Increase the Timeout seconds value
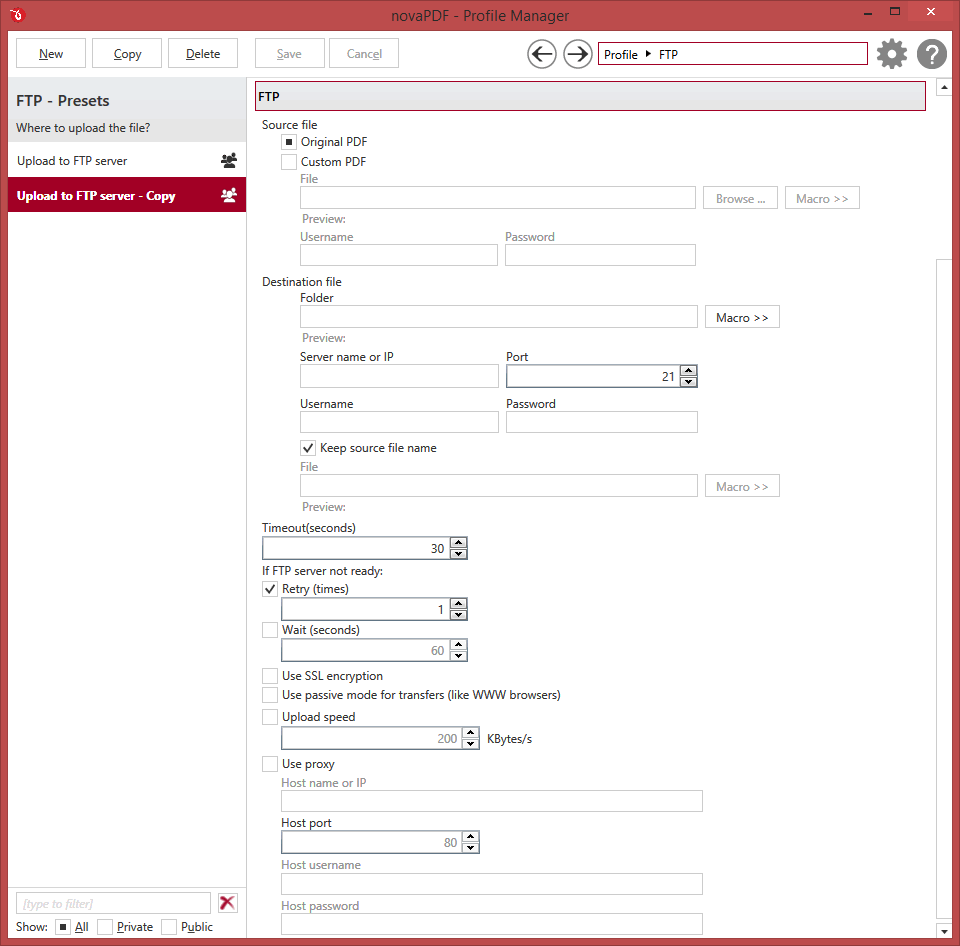The width and height of the screenshot is (960, 946). [x=459, y=542]
